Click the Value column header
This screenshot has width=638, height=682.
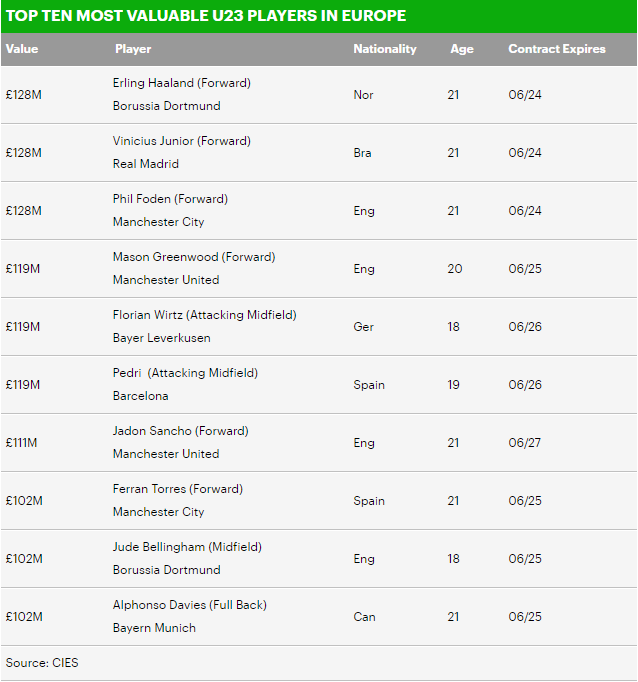click(x=21, y=49)
